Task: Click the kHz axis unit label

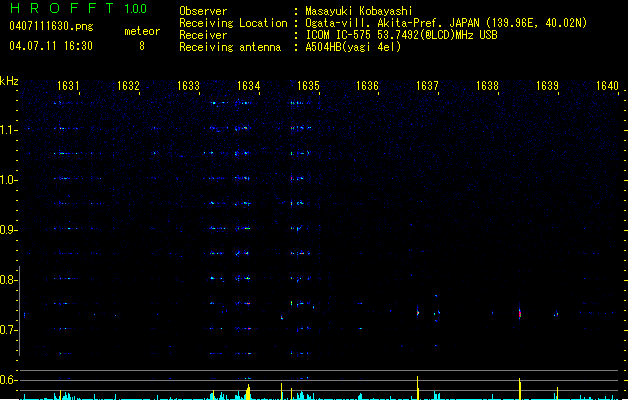Action: coord(9,81)
